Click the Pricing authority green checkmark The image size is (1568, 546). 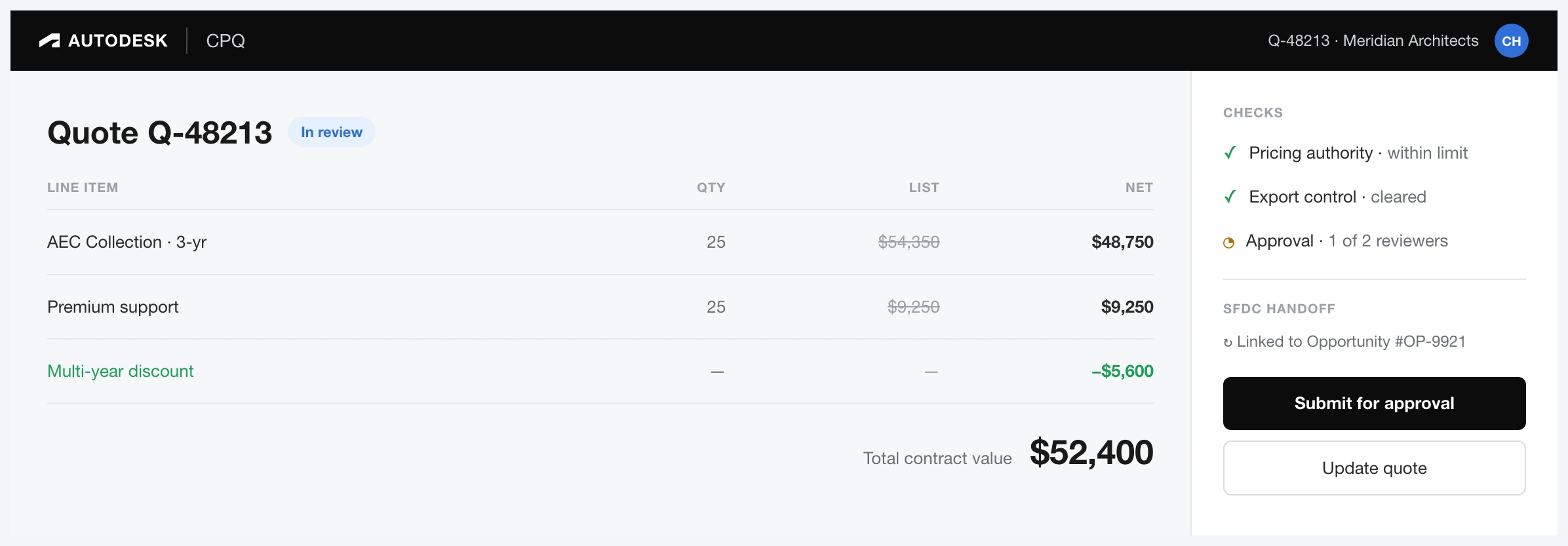coord(1230,153)
